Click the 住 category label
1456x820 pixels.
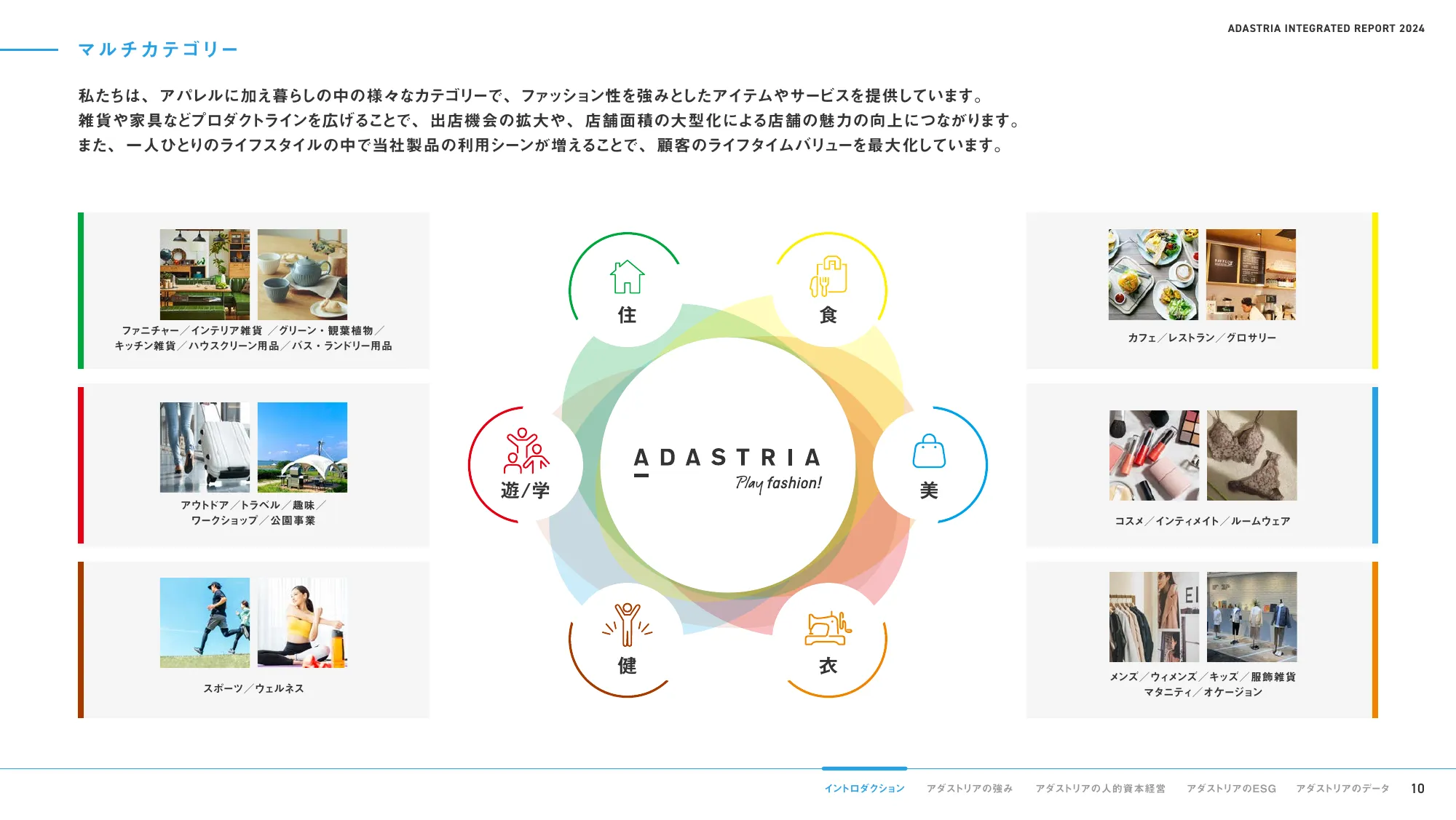(627, 315)
